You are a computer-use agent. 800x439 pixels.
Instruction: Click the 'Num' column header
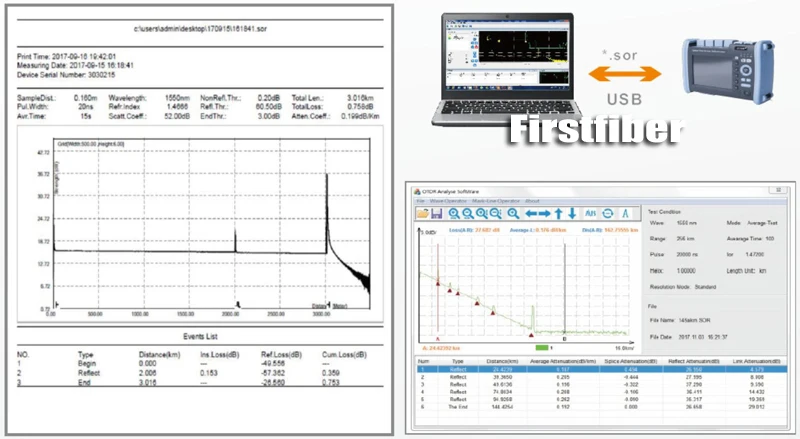click(x=423, y=361)
